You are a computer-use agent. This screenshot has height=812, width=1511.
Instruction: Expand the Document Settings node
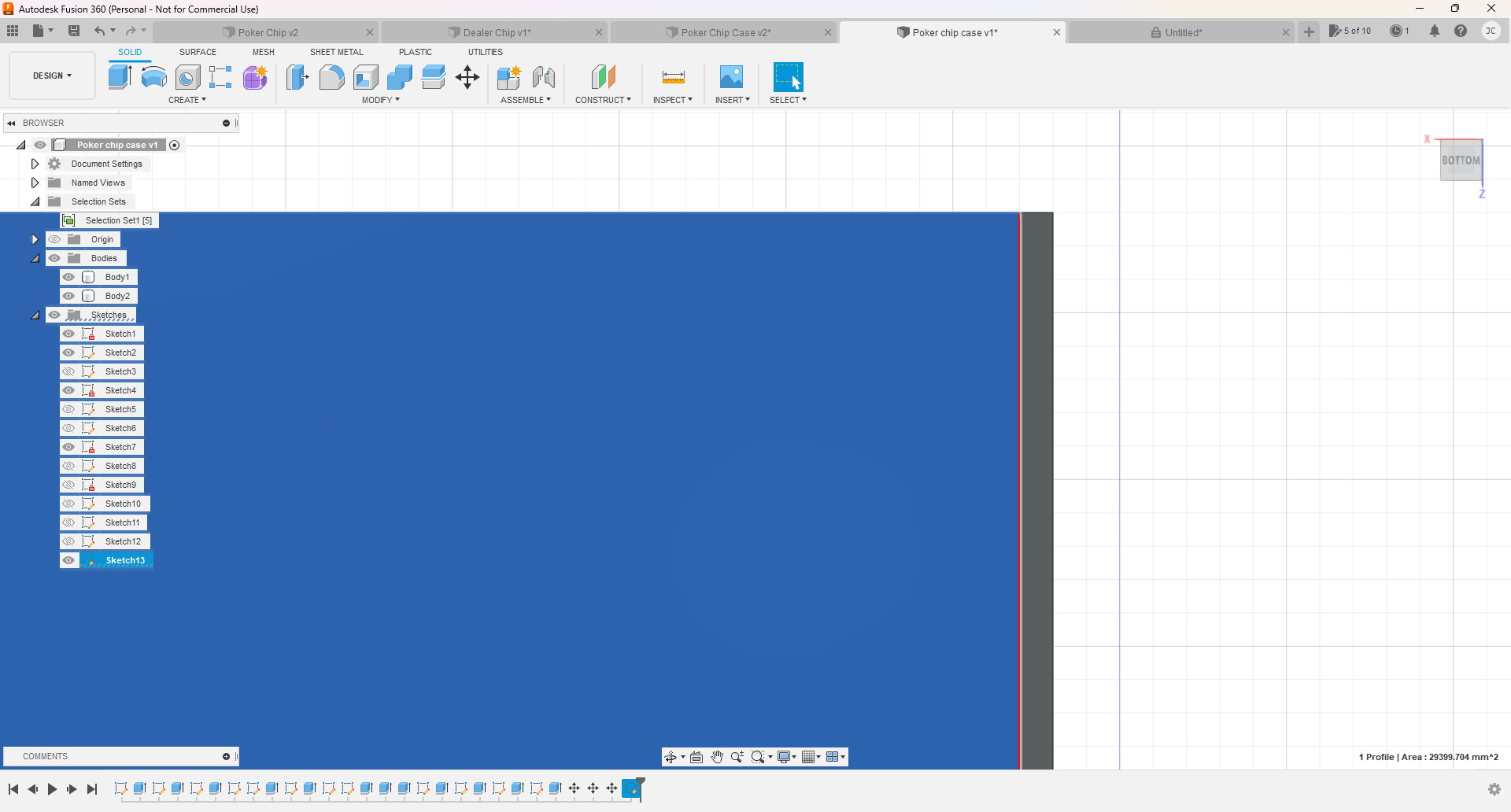point(35,164)
